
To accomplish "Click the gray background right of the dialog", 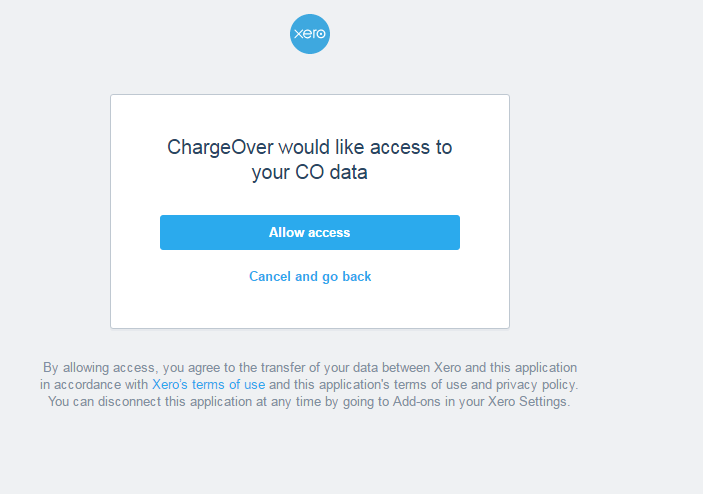I will [x=605, y=211].
